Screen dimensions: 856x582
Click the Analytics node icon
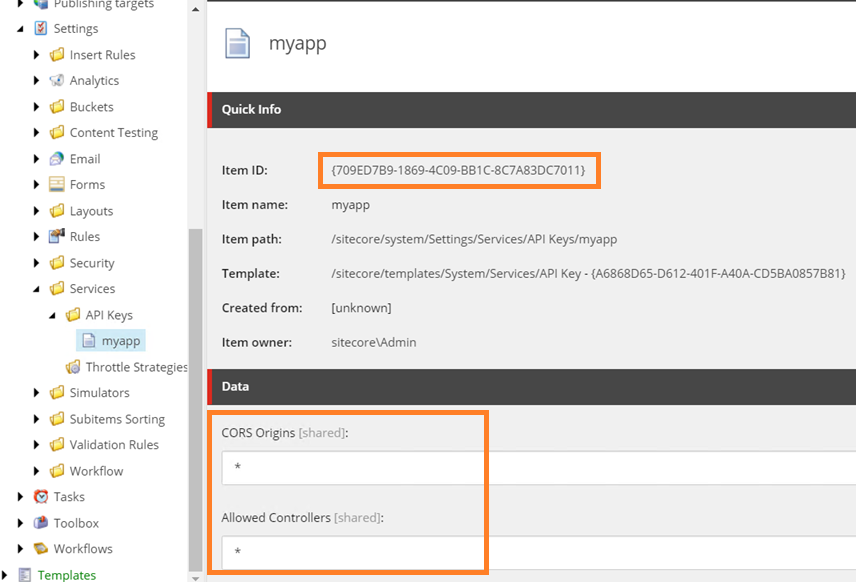[x=57, y=81]
